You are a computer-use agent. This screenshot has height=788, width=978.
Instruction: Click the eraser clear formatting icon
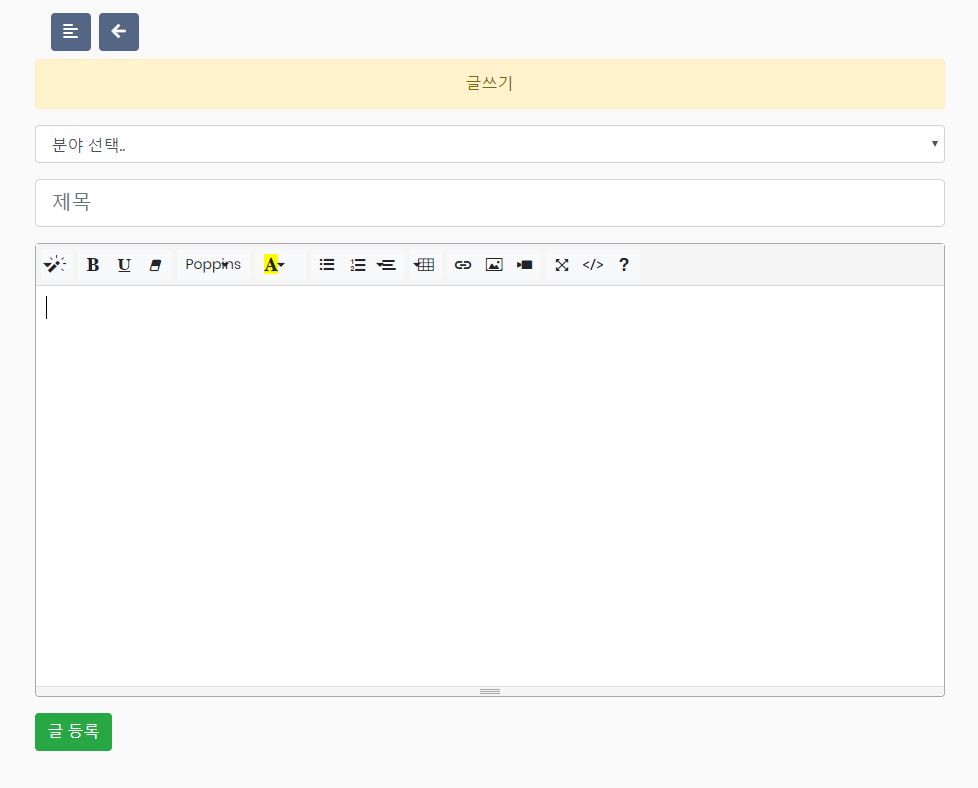(x=155, y=265)
